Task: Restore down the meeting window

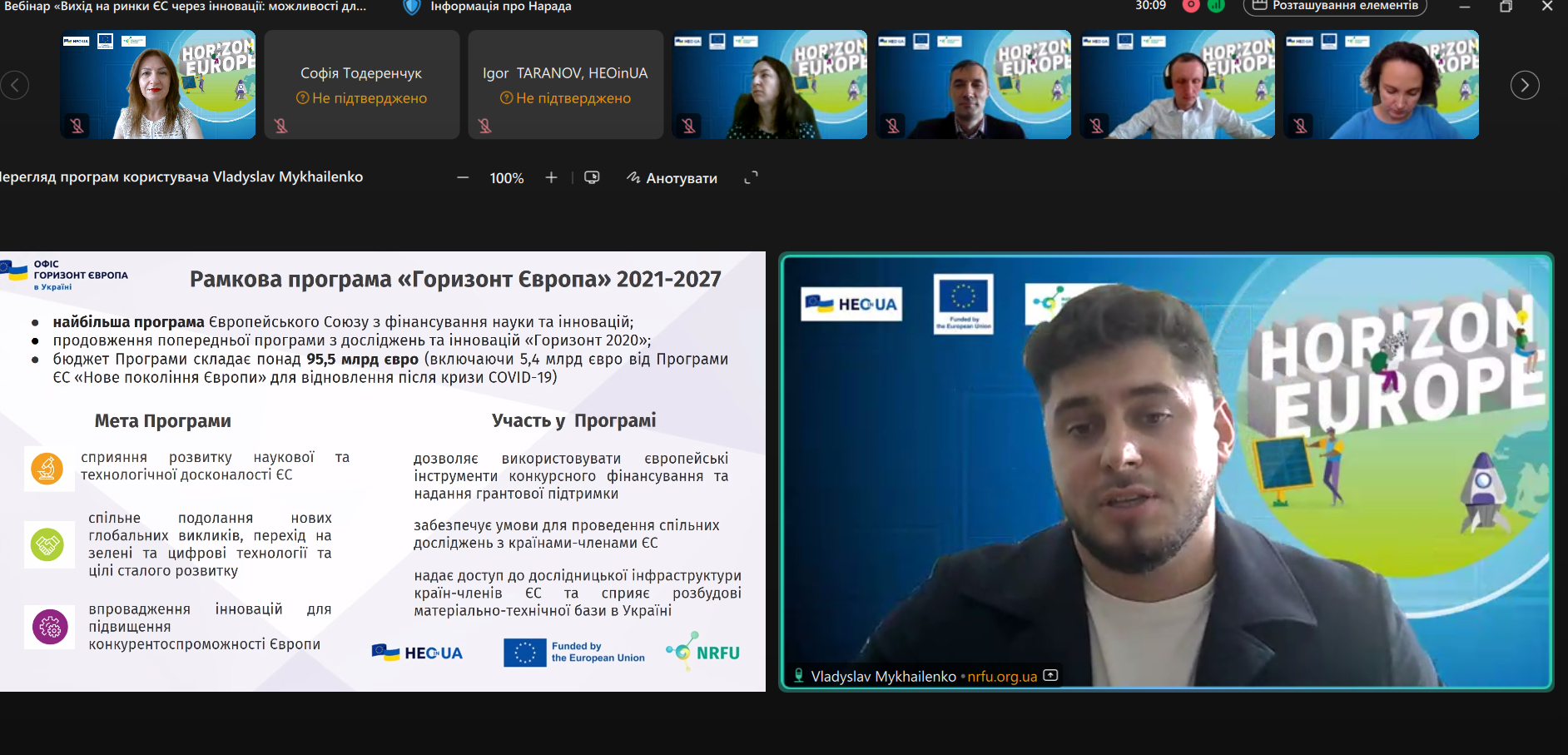Action: [1506, 7]
